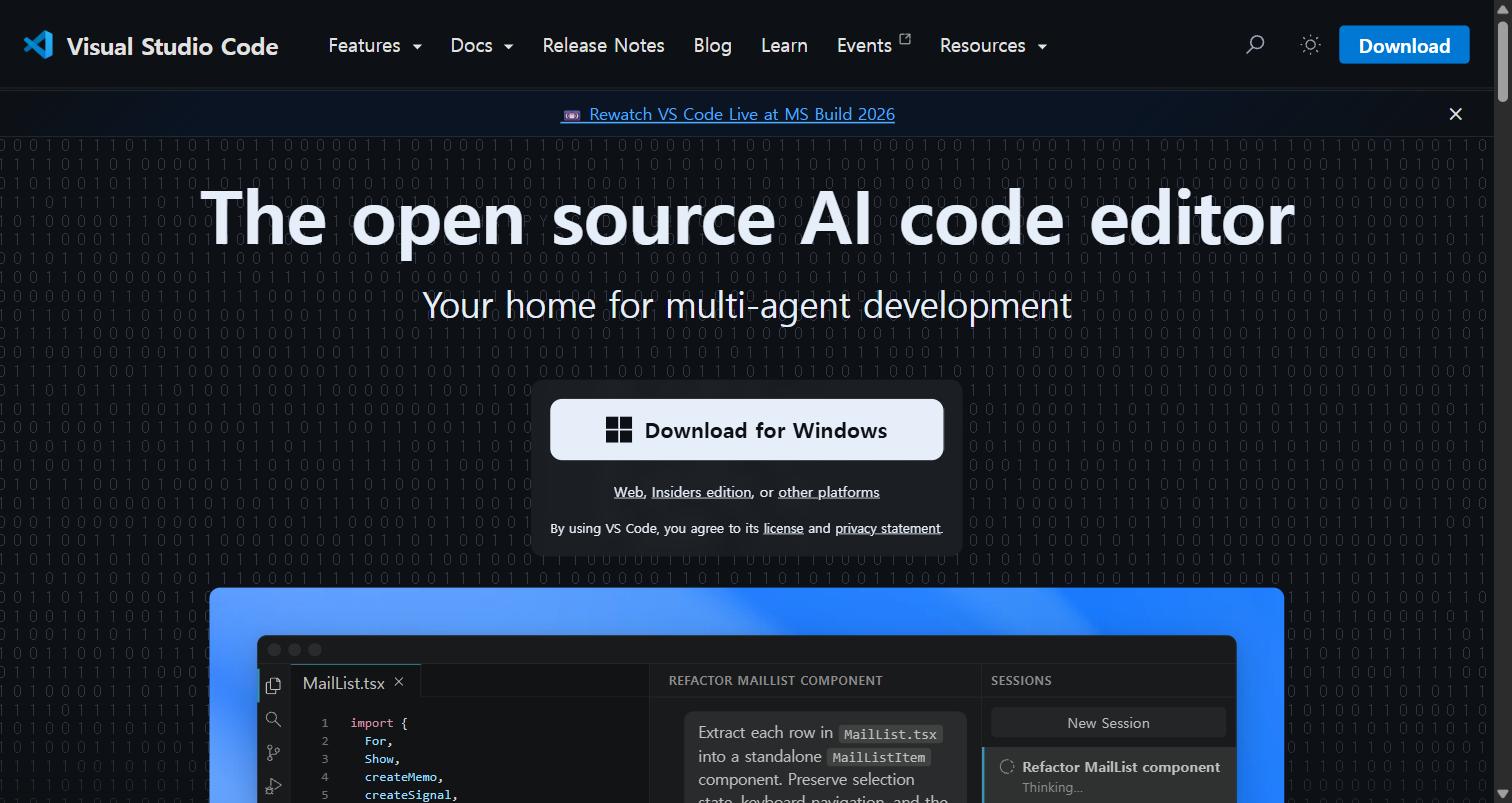1512x803 pixels.
Task: Open the Learn page
Action: 784,46
